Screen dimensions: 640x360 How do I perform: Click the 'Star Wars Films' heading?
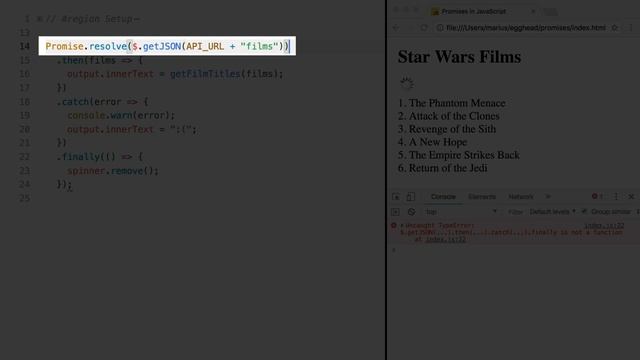[x=459, y=57]
